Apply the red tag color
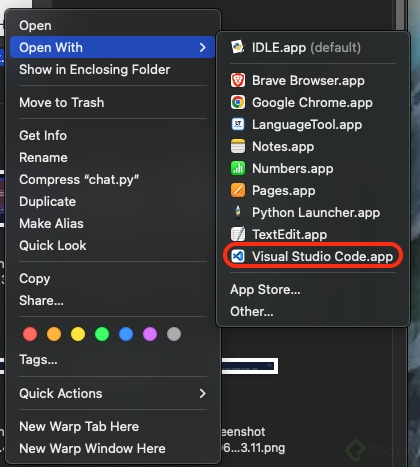The height and width of the screenshot is (467, 420). pos(30,334)
